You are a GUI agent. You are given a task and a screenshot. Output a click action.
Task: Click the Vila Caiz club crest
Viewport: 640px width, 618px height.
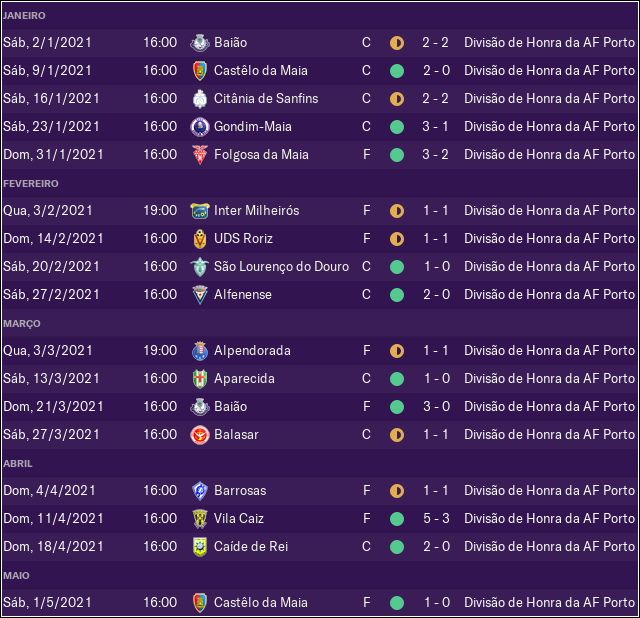click(200, 519)
